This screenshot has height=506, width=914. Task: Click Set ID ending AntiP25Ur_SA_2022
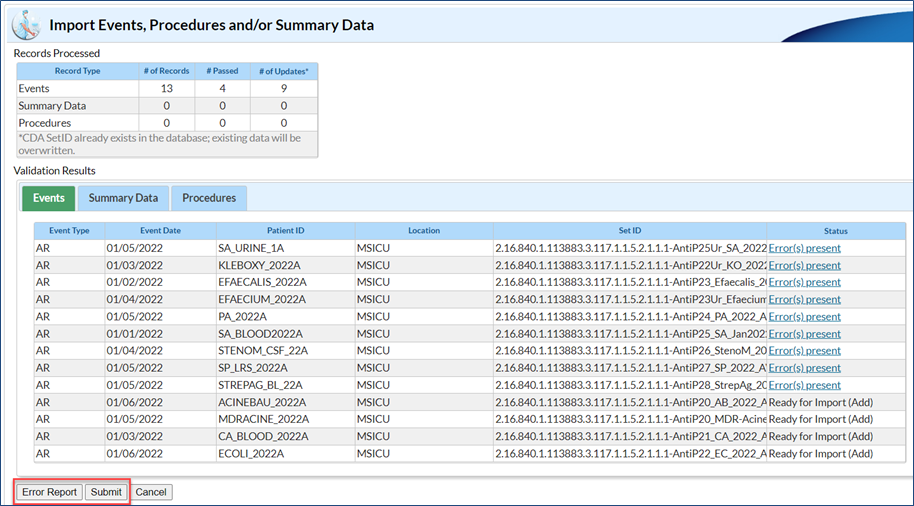coord(631,248)
